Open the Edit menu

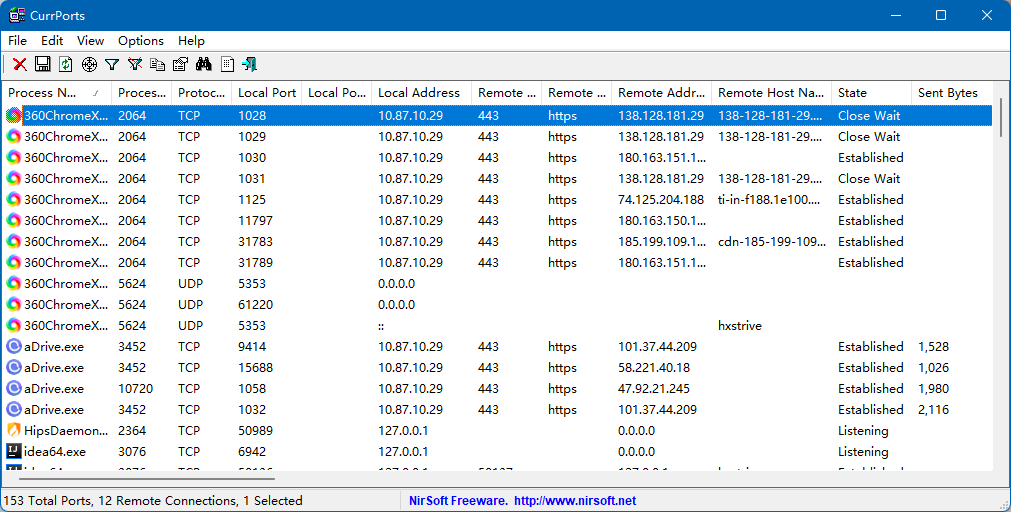[x=52, y=41]
